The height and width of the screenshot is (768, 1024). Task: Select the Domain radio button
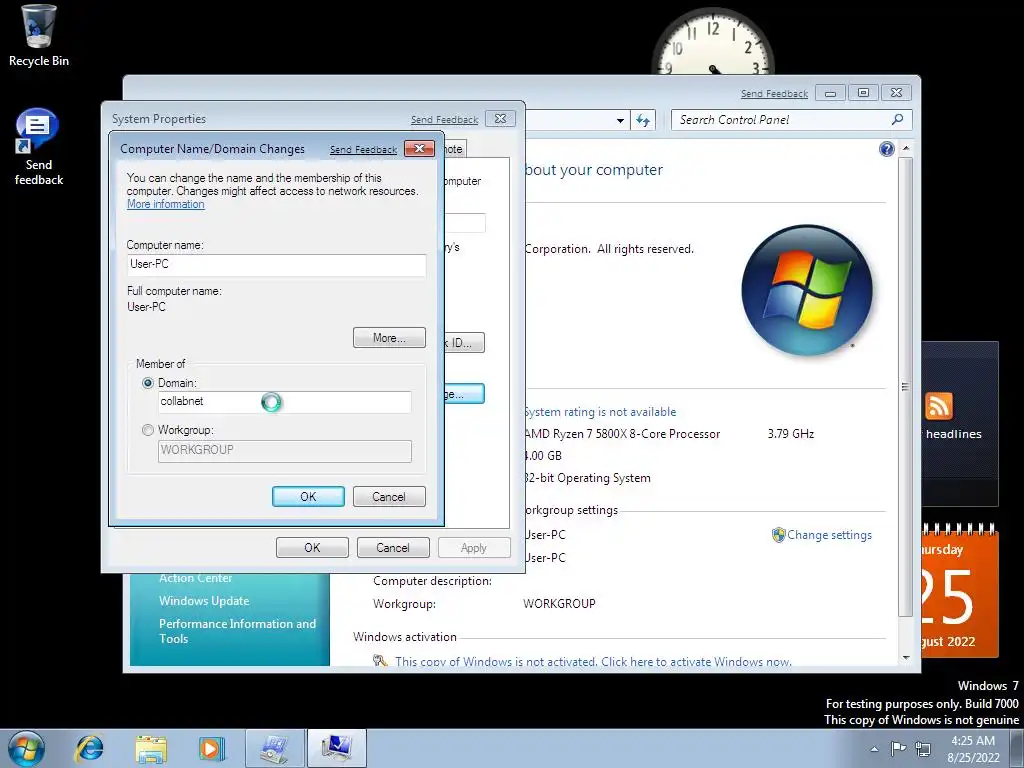click(x=148, y=383)
